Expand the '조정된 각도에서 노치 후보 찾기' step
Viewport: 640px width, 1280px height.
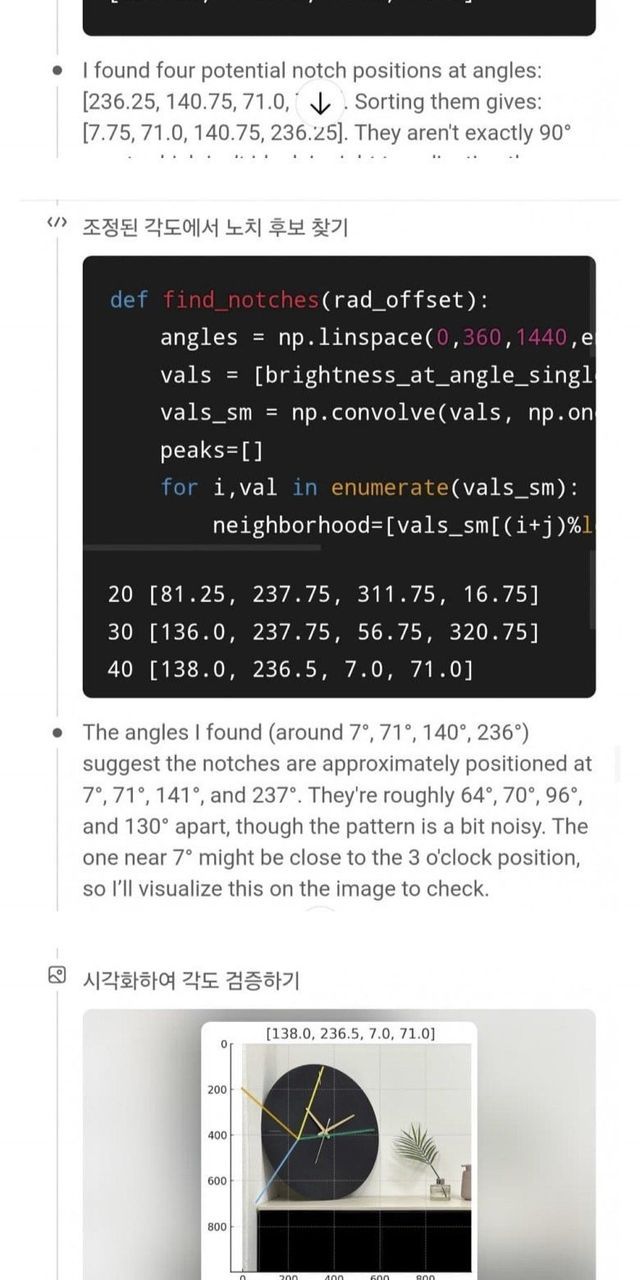pos(214,227)
